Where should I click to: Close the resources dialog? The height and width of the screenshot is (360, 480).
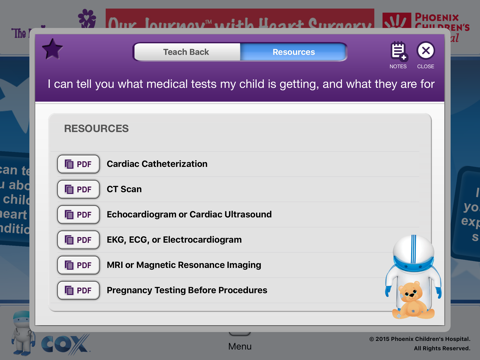pos(426,55)
